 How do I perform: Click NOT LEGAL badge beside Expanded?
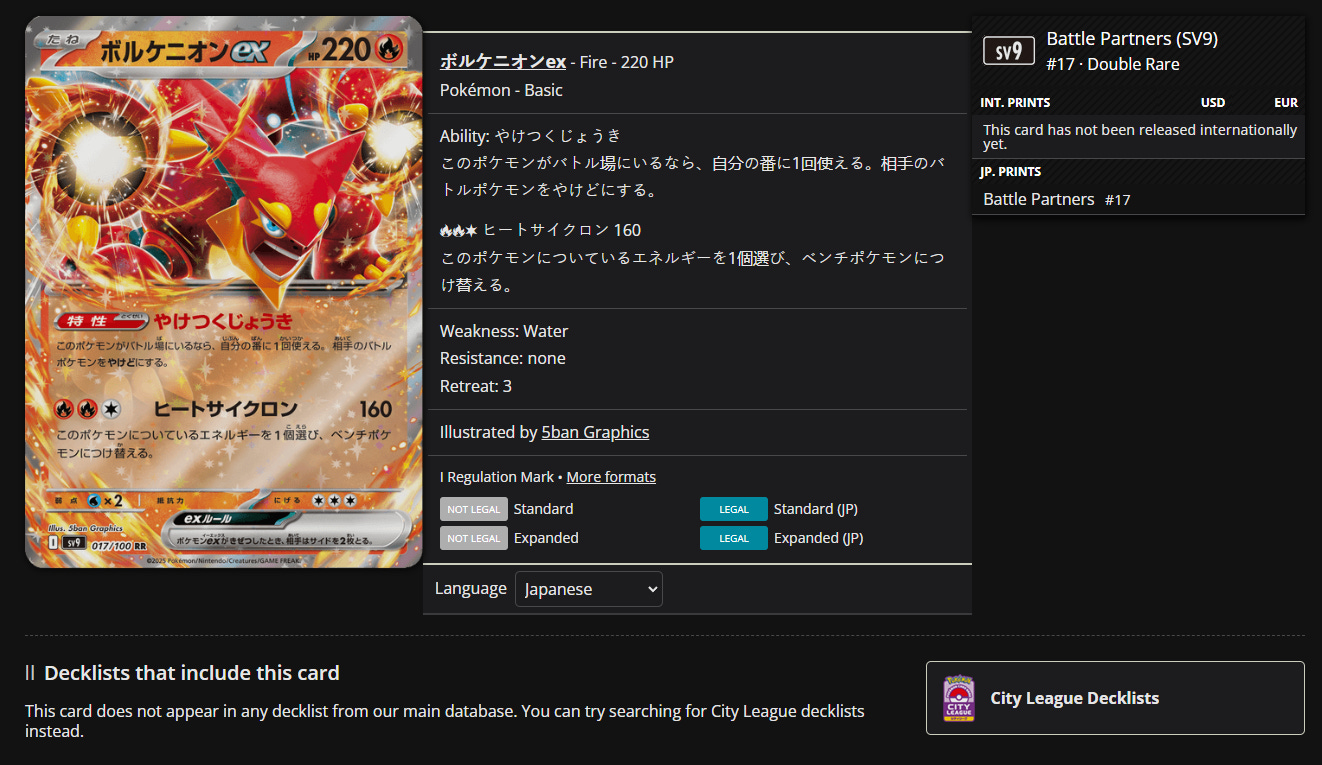474,538
